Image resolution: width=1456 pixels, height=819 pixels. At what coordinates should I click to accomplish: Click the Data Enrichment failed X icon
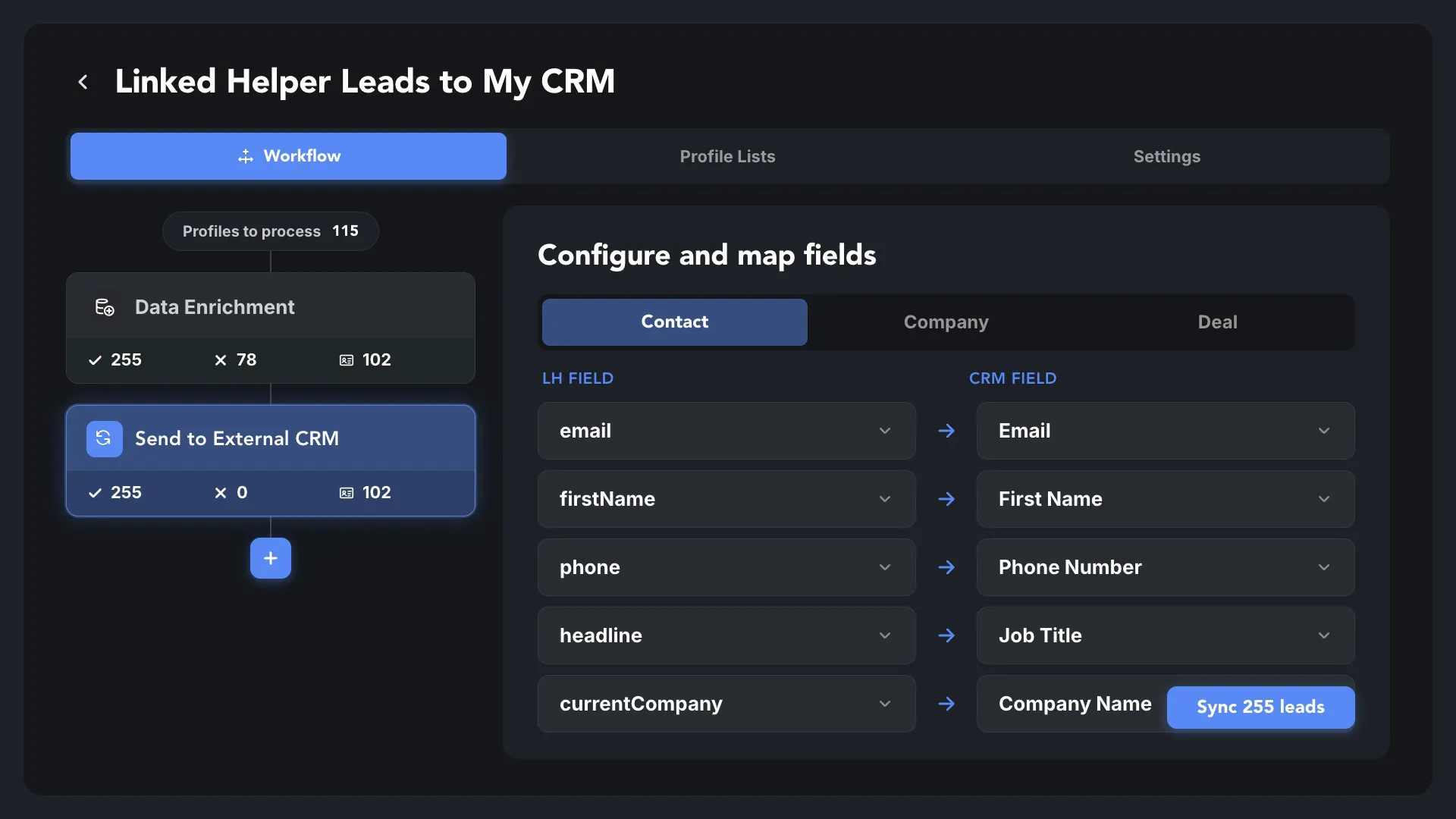pos(221,360)
